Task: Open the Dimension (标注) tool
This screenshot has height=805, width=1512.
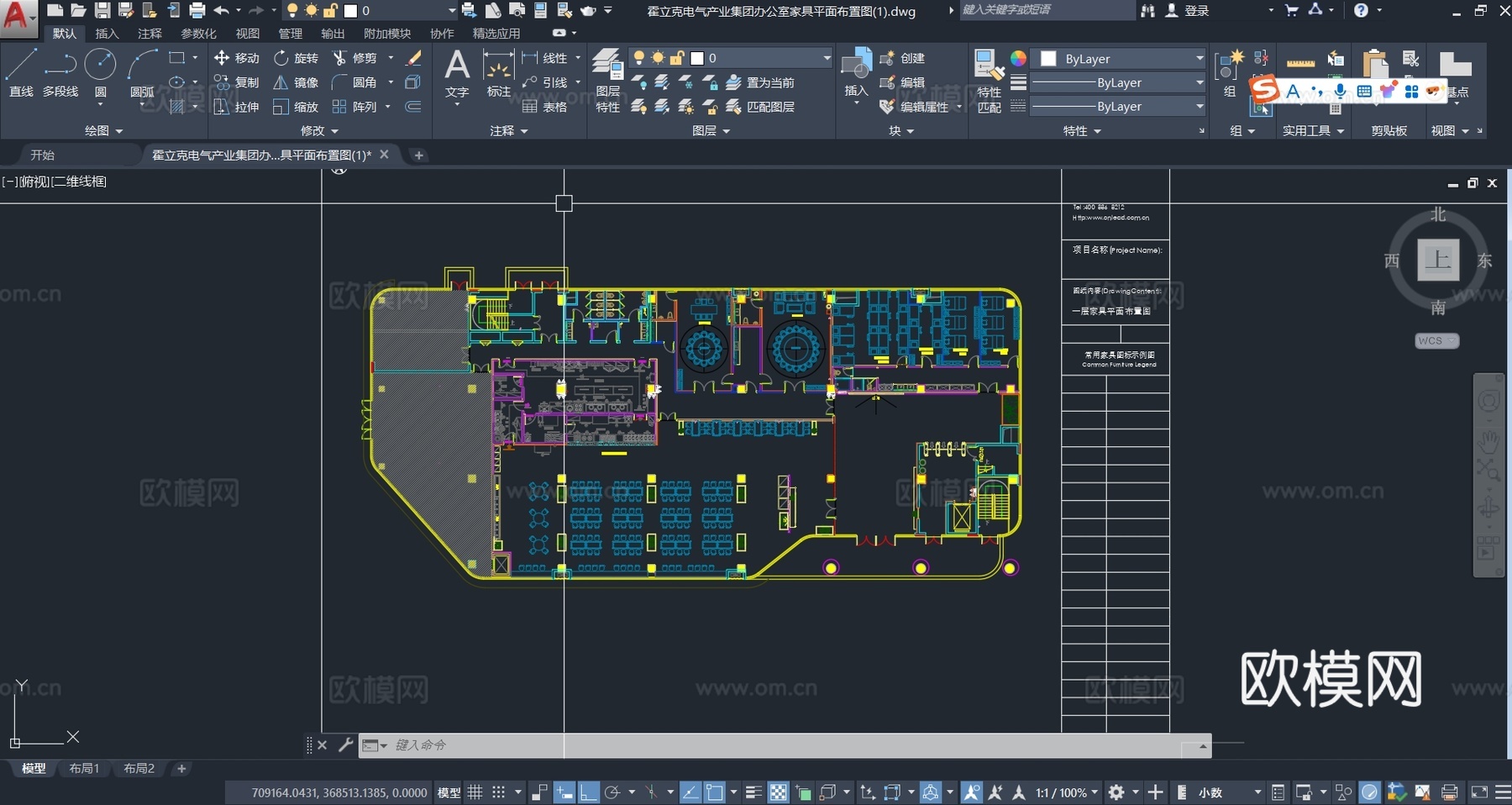Action: pos(499,74)
